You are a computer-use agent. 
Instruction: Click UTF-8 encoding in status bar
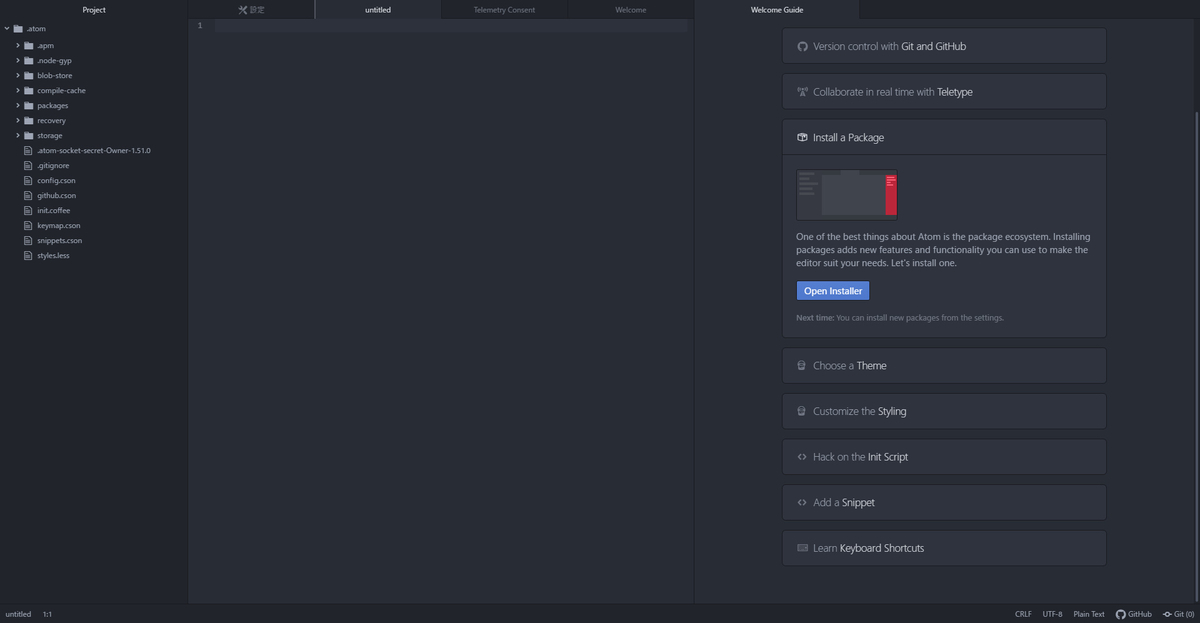point(1052,614)
